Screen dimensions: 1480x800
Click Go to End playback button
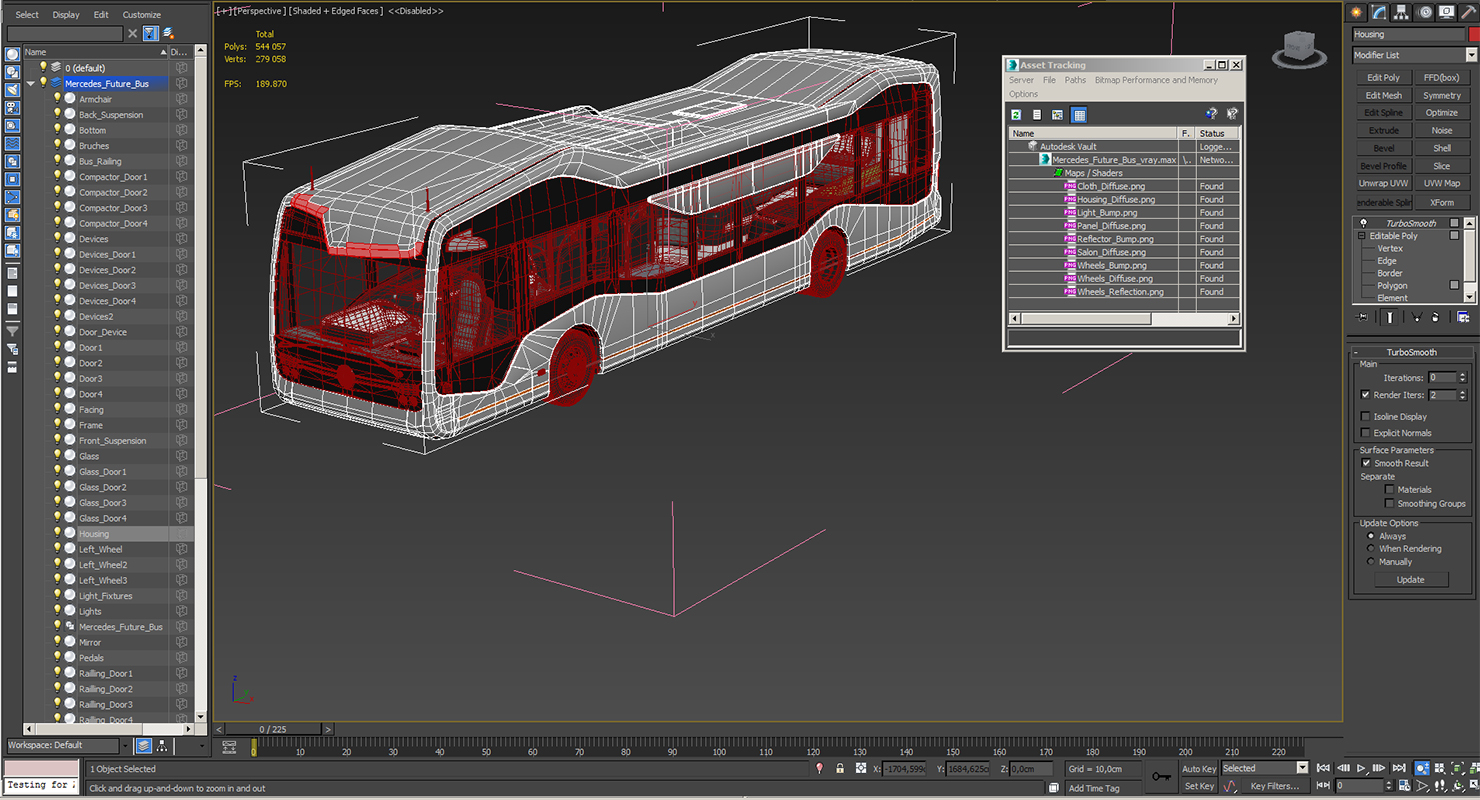click(x=1399, y=769)
